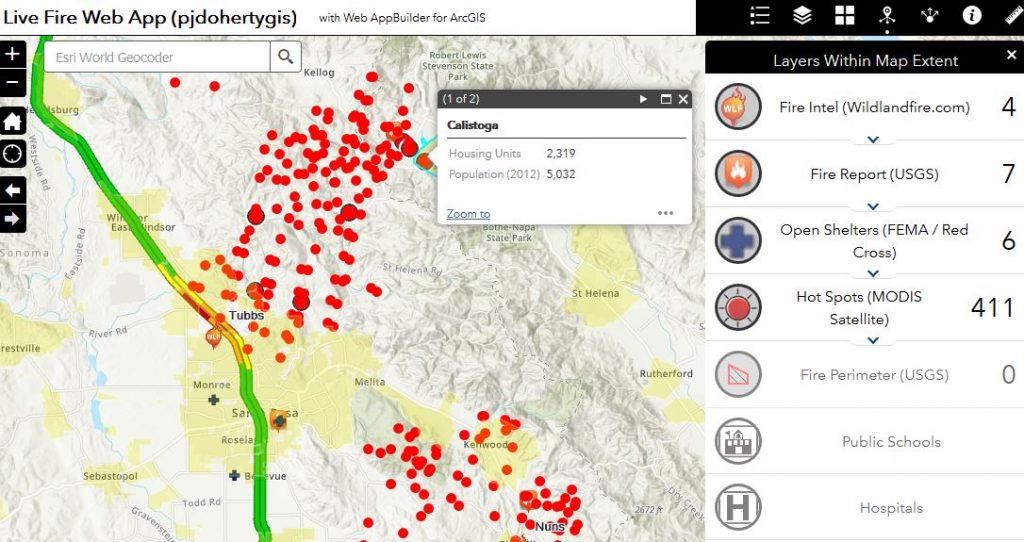Click the map zoom in plus button

(x=12, y=55)
